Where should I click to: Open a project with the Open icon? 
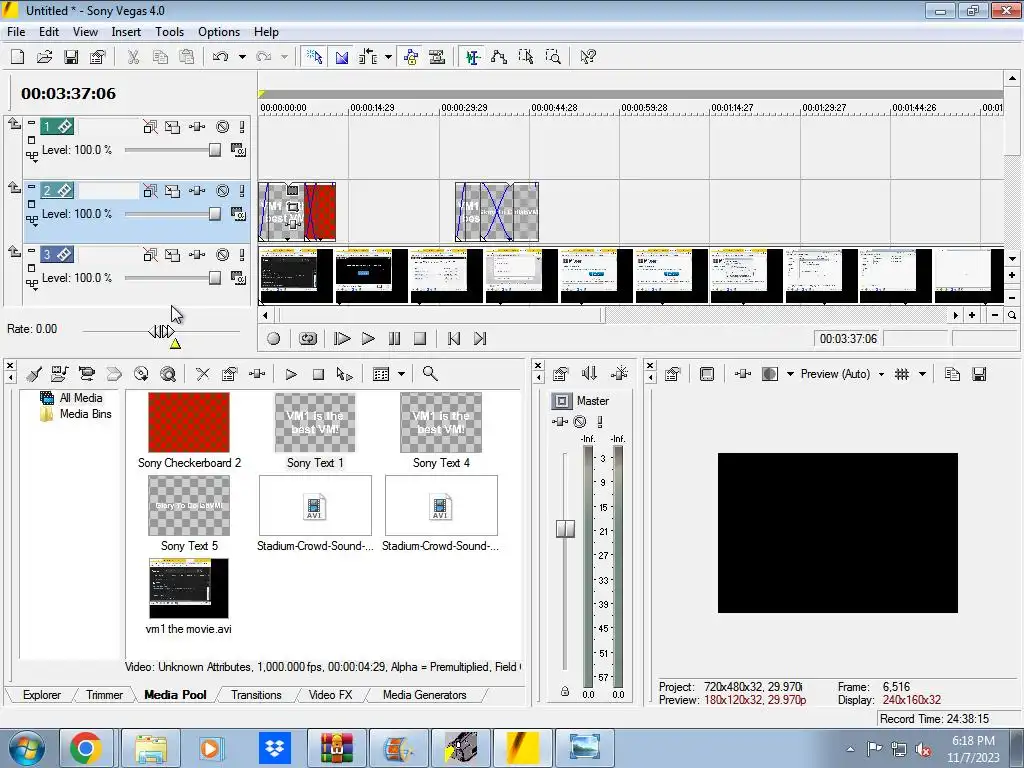click(x=44, y=57)
